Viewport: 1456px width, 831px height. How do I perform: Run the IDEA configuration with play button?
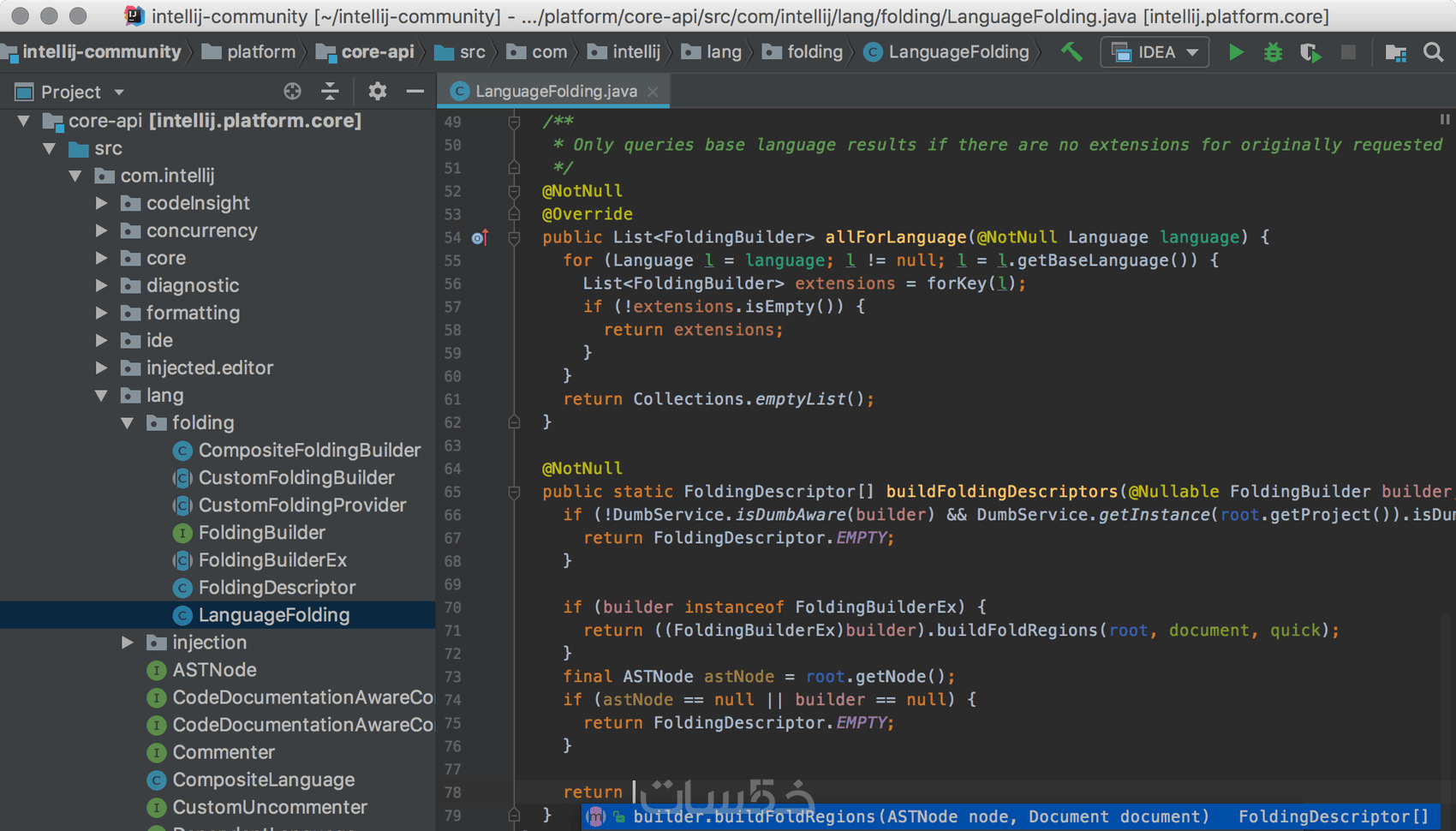coord(1235,52)
